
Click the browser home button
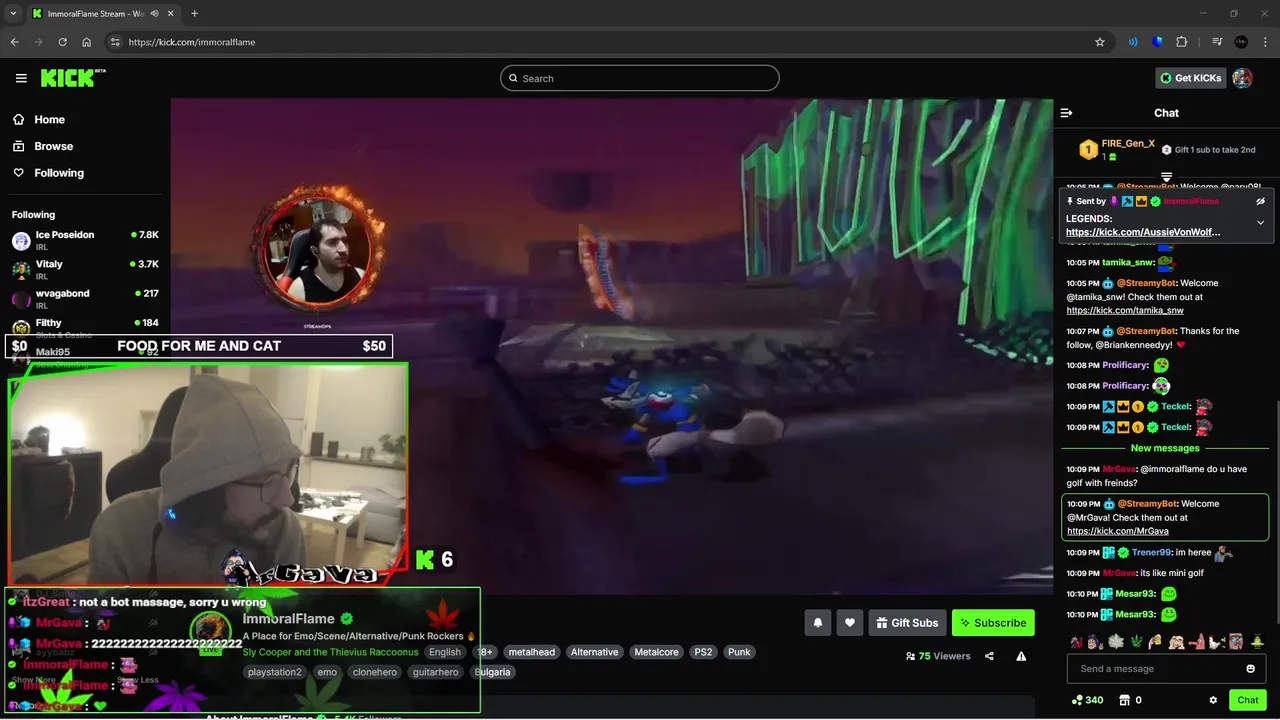[x=87, y=42]
